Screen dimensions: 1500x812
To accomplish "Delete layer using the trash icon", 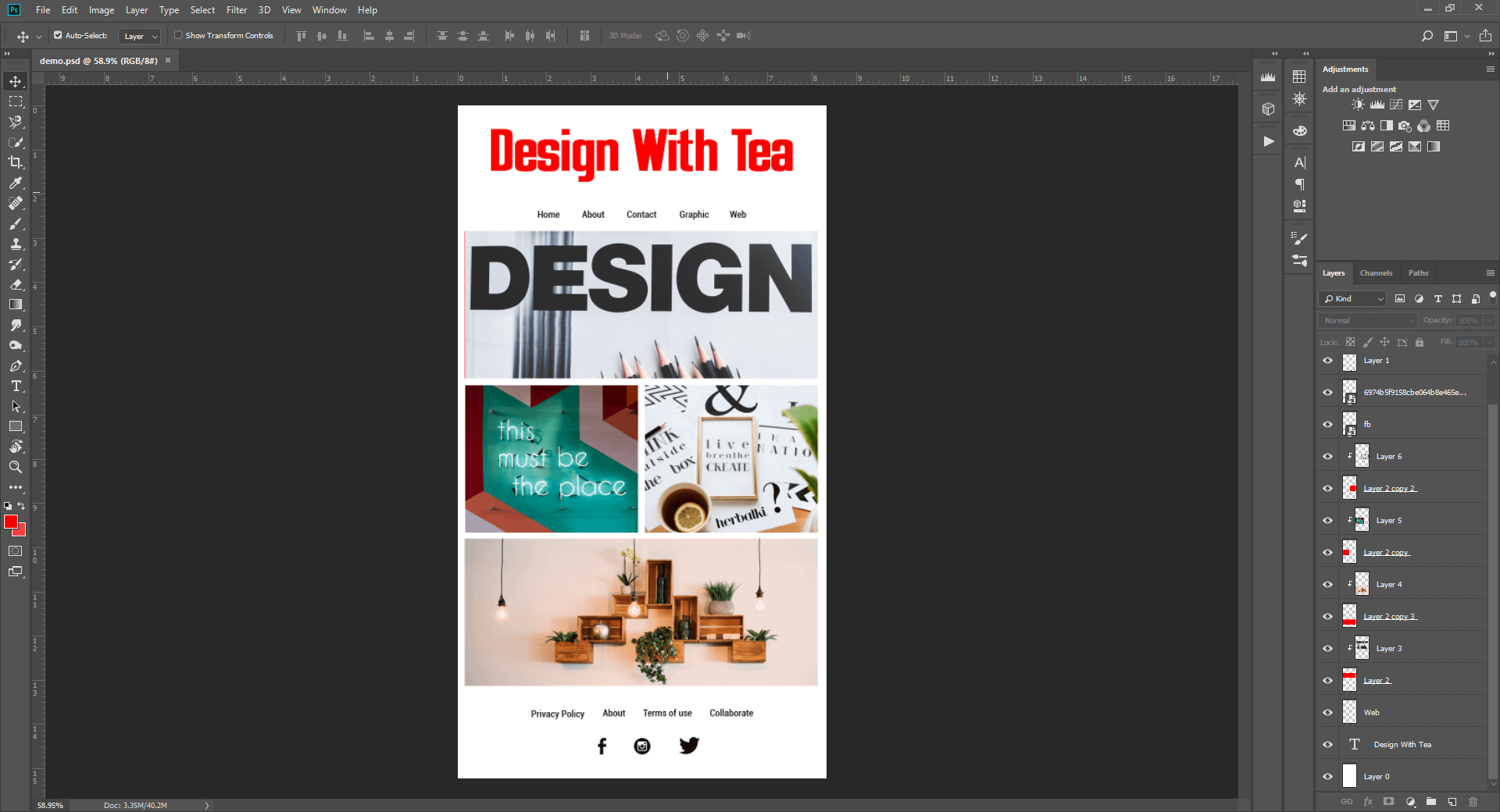I will pyautogui.click(x=1473, y=802).
